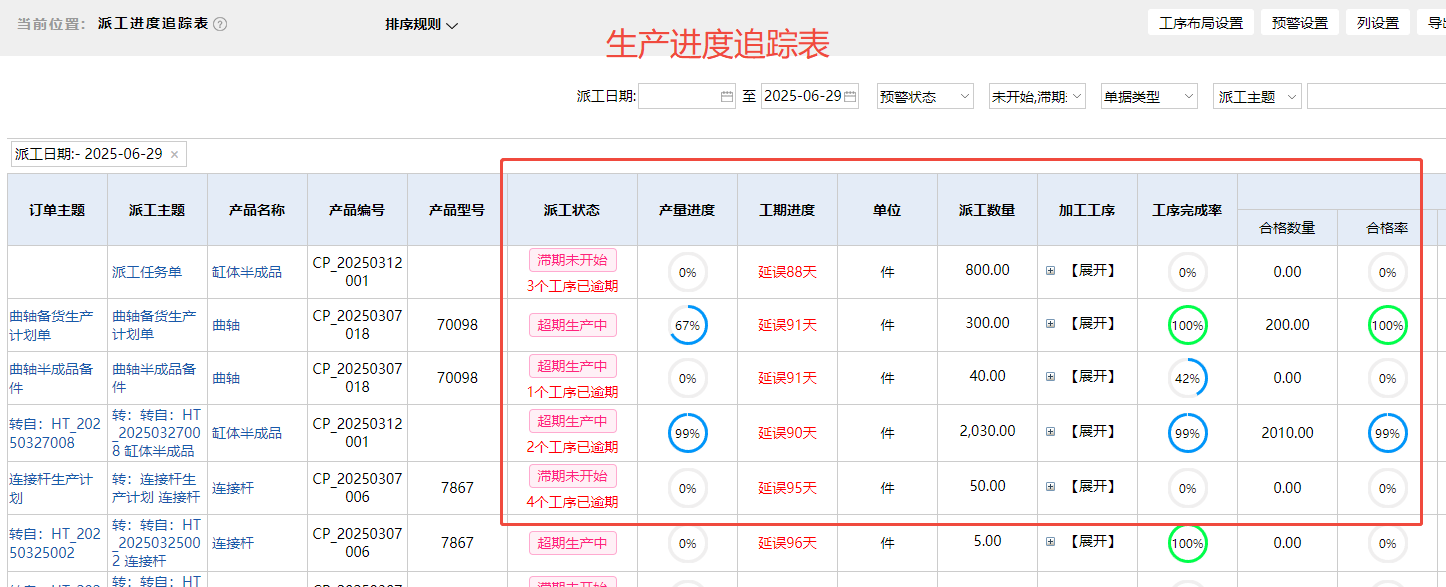Viewport: 1446px width, 587px height.
Task: Open the start date calendar picker
Action: (x=727, y=97)
